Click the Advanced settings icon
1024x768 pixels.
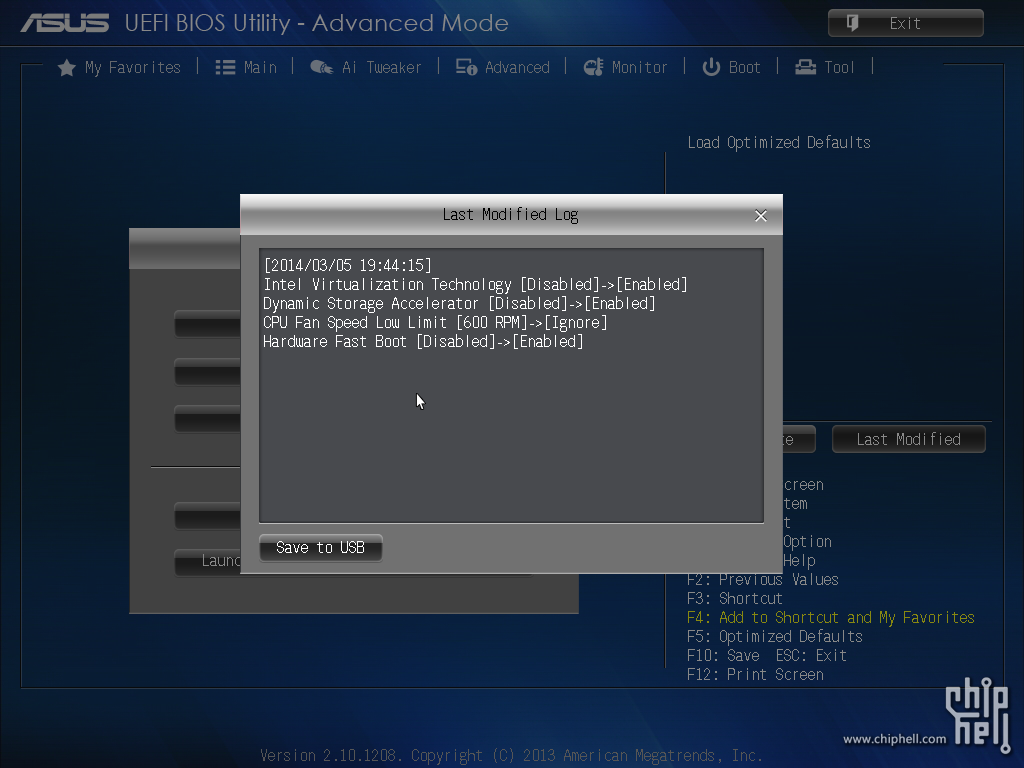pyautogui.click(x=466, y=67)
